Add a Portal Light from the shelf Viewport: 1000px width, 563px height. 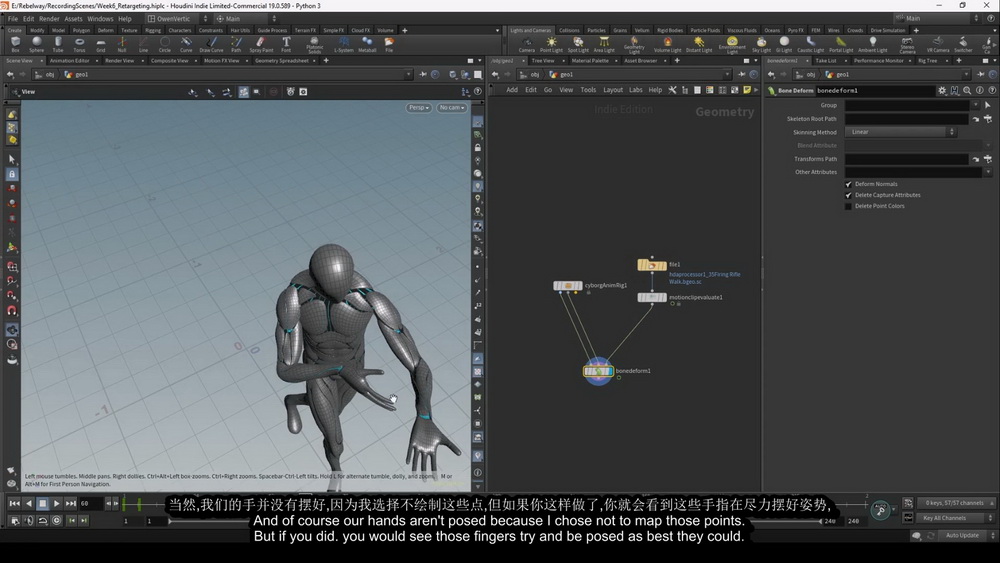coord(841,44)
